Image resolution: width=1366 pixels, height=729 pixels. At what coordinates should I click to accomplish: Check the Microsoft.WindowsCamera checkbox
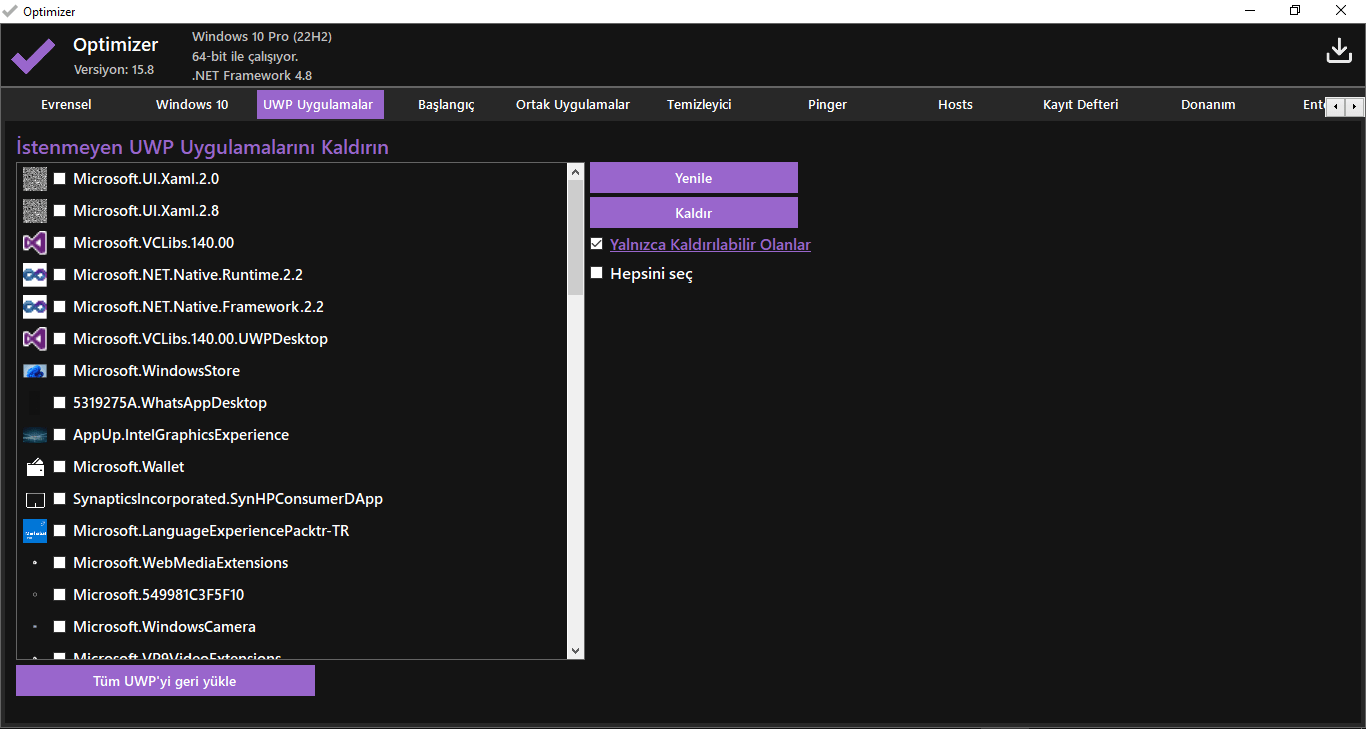60,627
